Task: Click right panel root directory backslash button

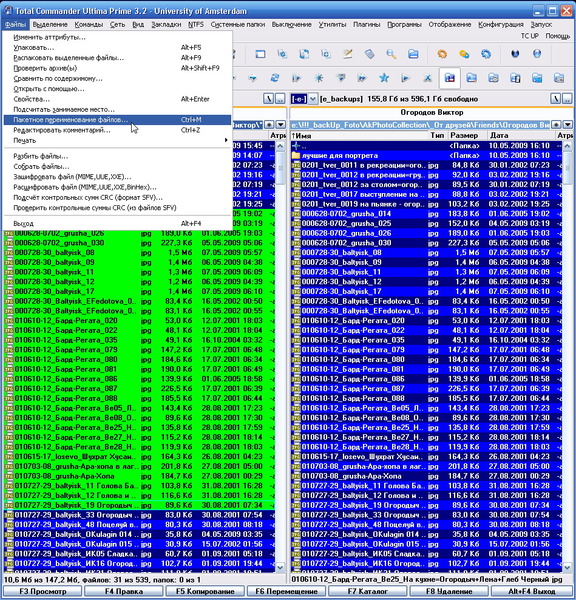Action: point(555,99)
